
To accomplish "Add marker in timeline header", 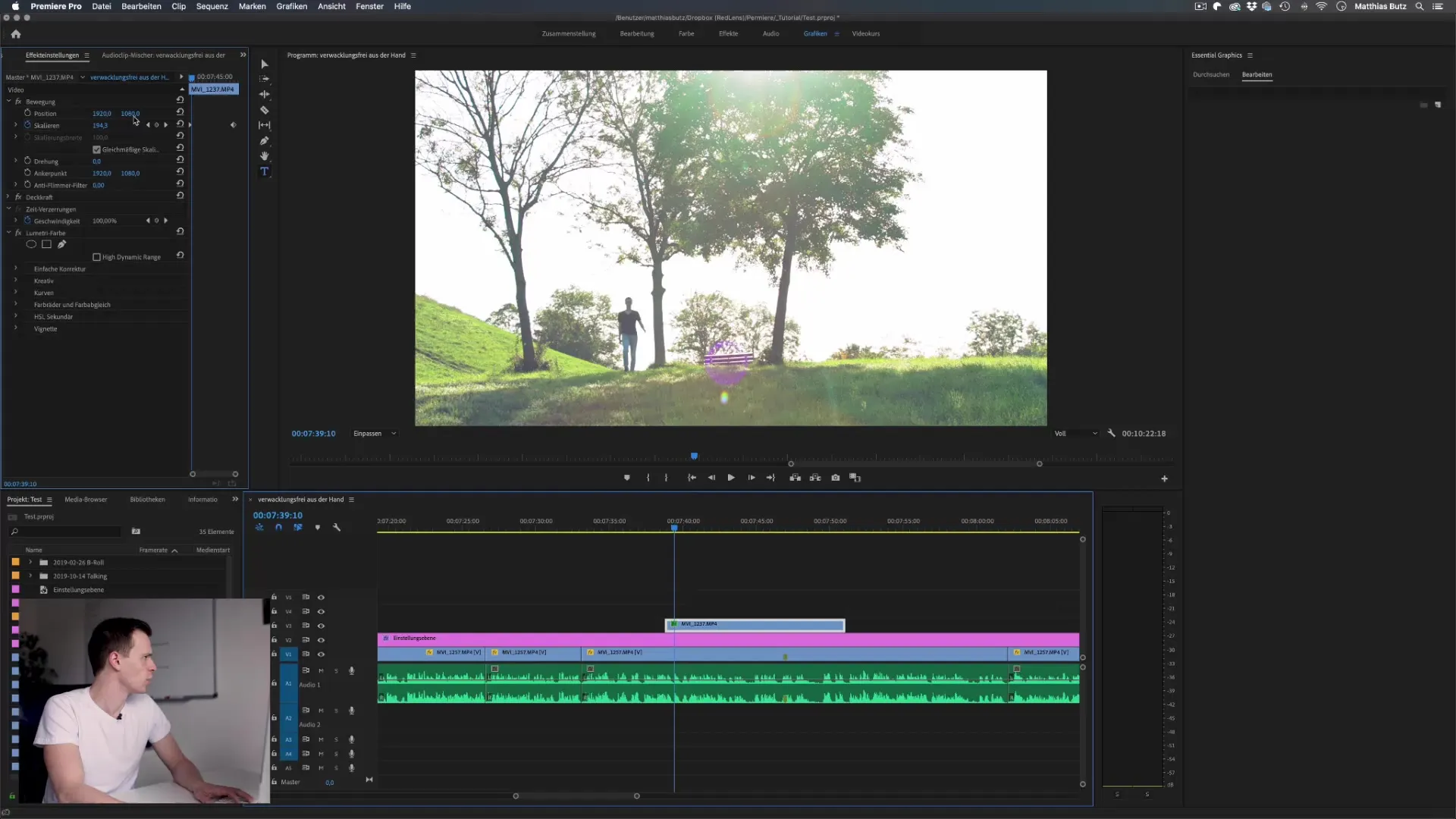I will (x=317, y=528).
